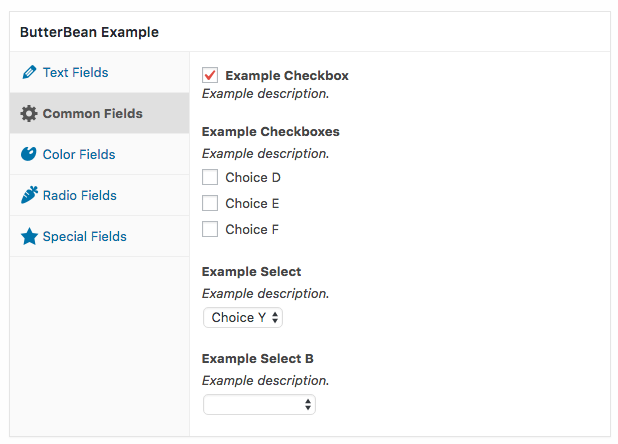The width and height of the screenshot is (618, 444).
Task: Click the star icon beside Special Fields
Action: click(29, 236)
